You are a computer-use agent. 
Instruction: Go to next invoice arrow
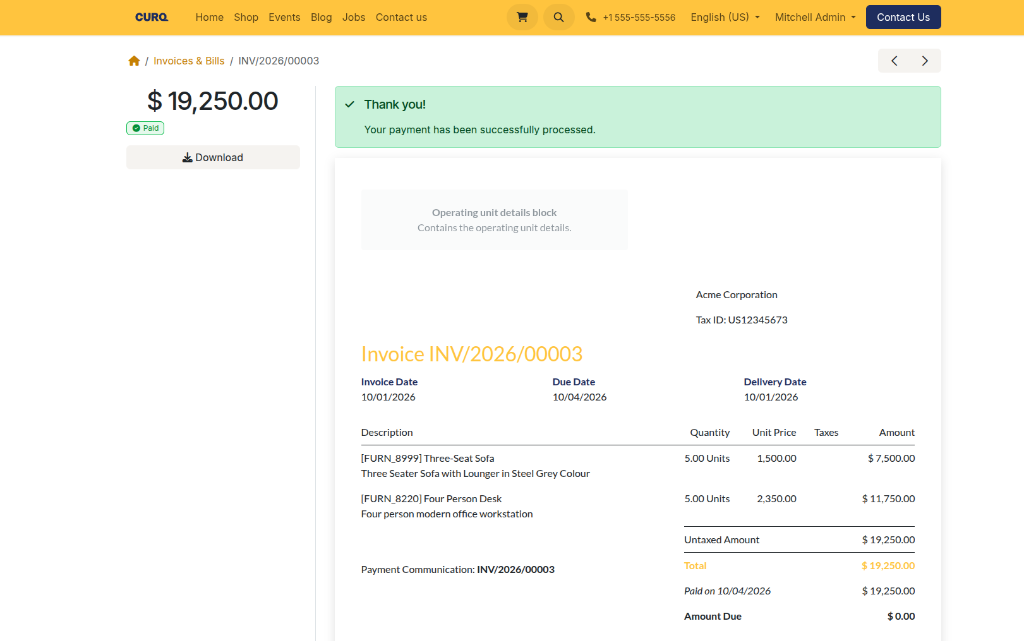(x=925, y=61)
